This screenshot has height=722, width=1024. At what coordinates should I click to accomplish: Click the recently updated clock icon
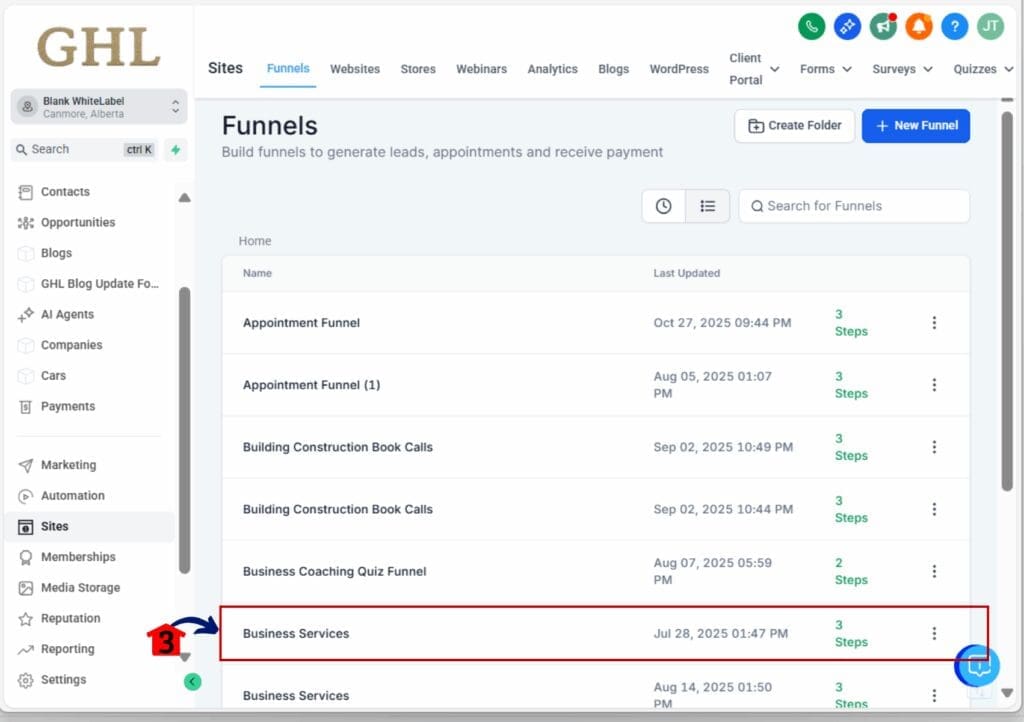coord(663,206)
